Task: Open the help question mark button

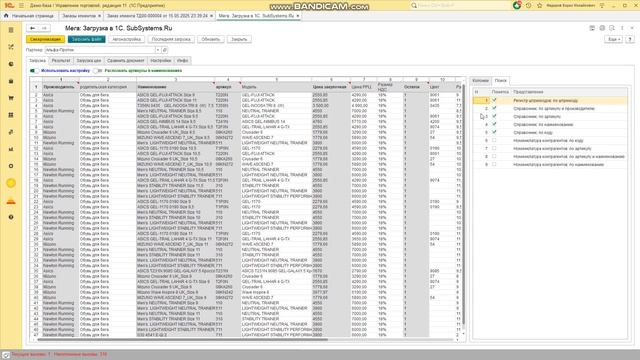Action: [630, 39]
